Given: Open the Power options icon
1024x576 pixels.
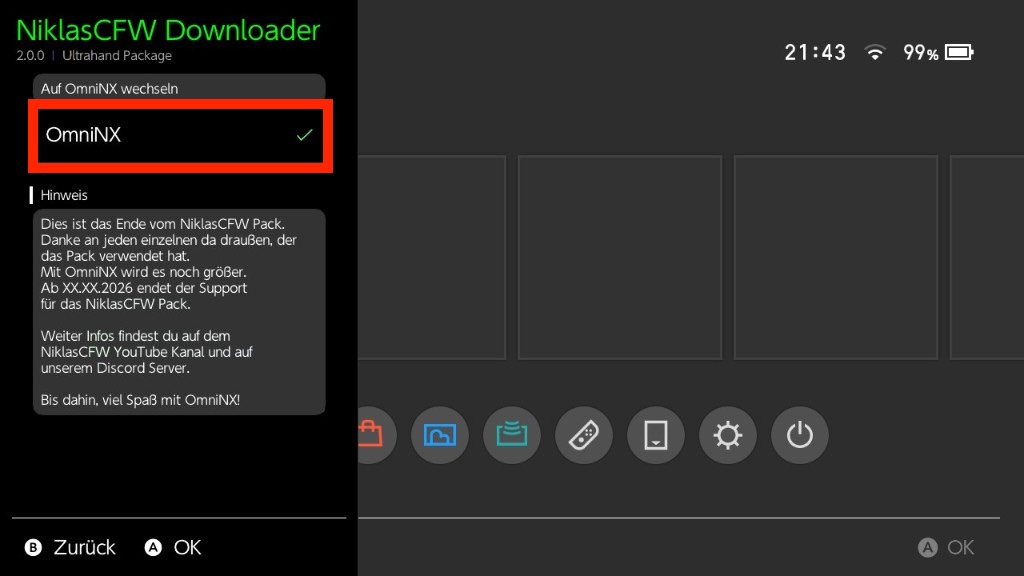Looking at the screenshot, I should pyautogui.click(x=799, y=435).
